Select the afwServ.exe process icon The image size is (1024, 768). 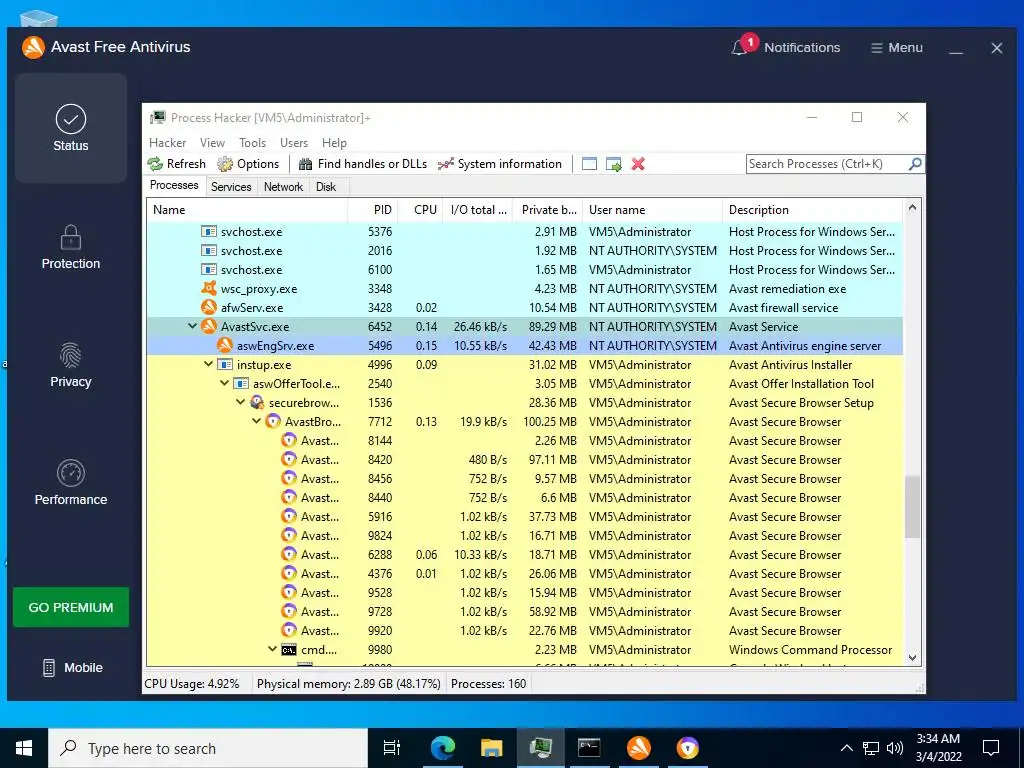click(208, 307)
